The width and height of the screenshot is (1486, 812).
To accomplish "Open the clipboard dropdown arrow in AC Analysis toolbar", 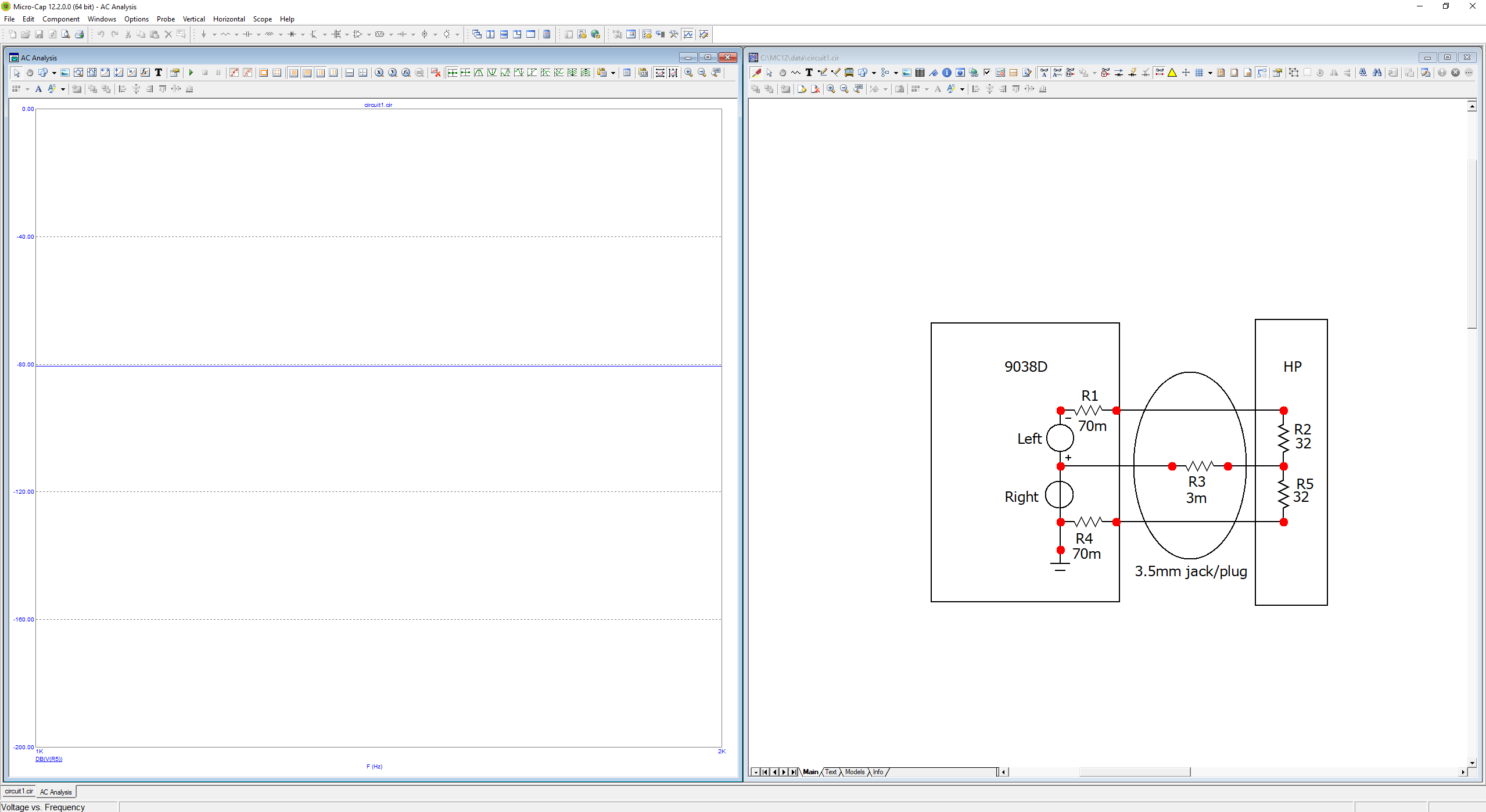I will tap(613, 73).
